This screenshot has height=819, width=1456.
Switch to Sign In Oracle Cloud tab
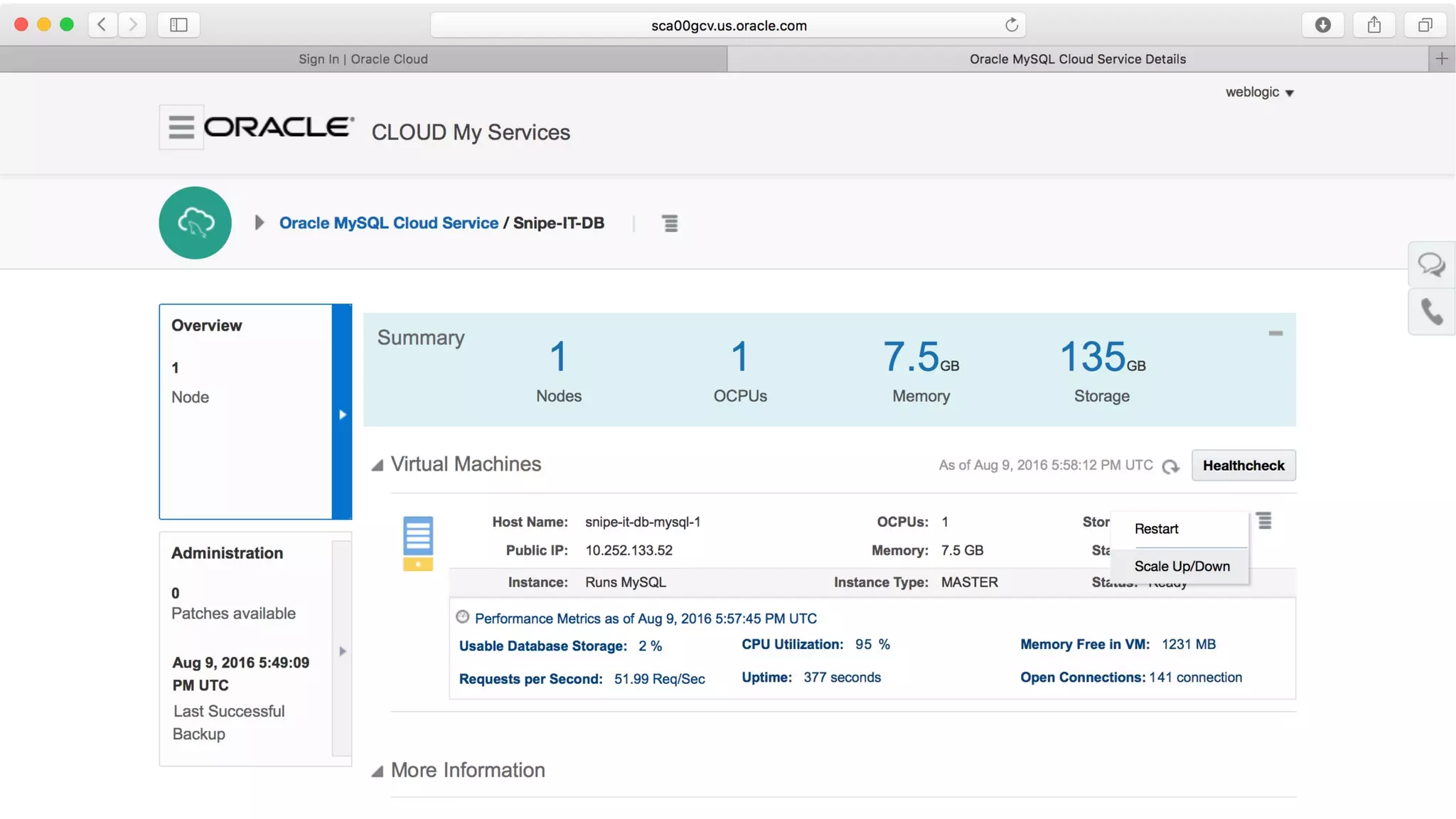[363, 59]
